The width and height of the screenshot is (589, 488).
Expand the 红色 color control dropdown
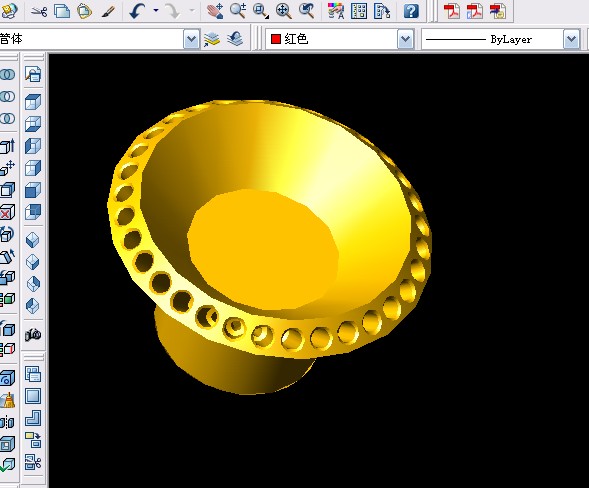[406, 39]
